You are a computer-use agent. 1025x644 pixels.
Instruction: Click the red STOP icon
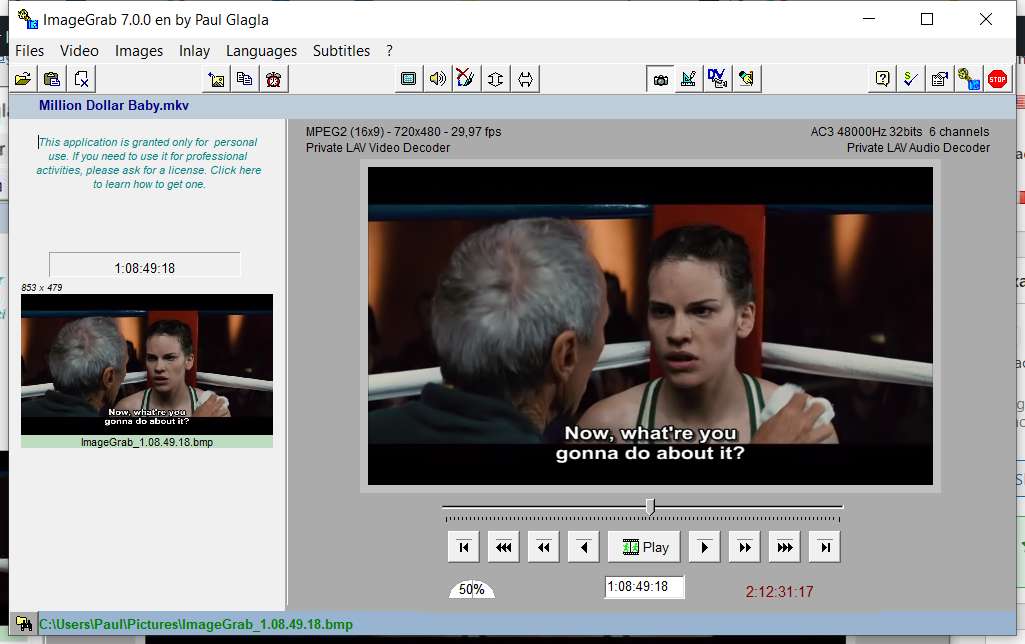click(x=997, y=79)
